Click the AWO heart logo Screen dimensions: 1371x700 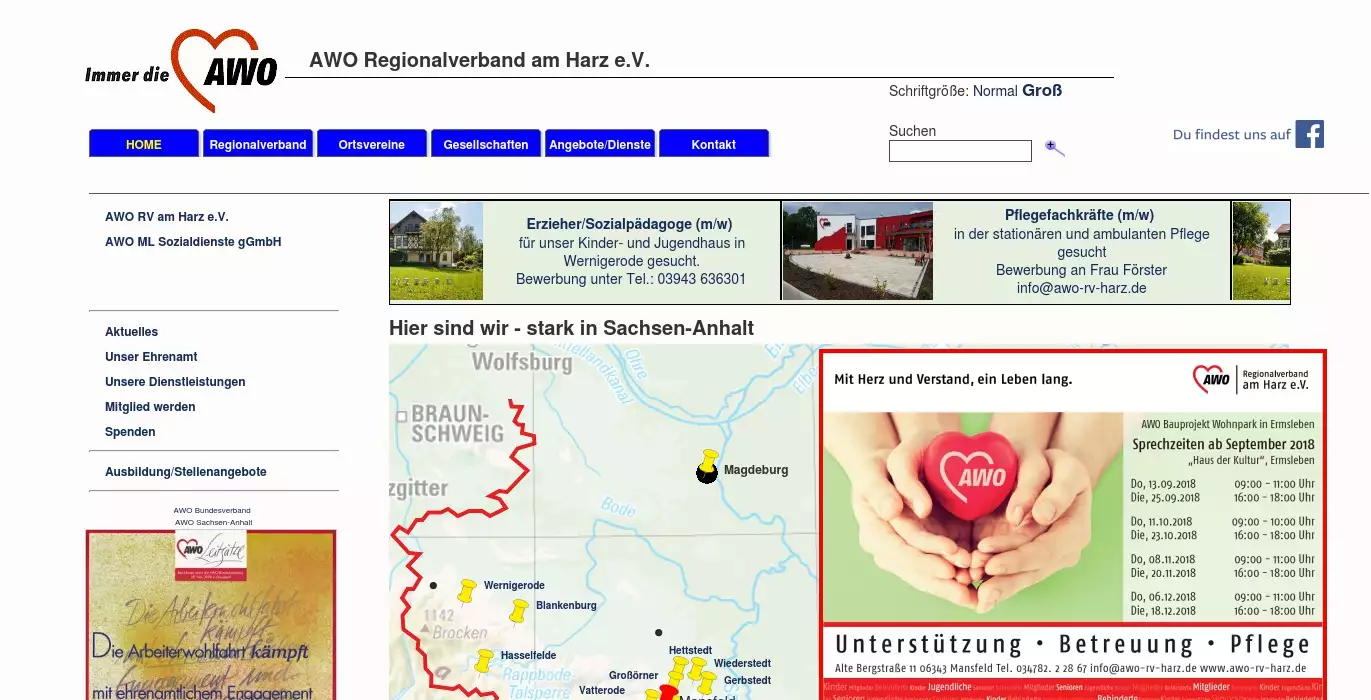click(x=225, y=70)
